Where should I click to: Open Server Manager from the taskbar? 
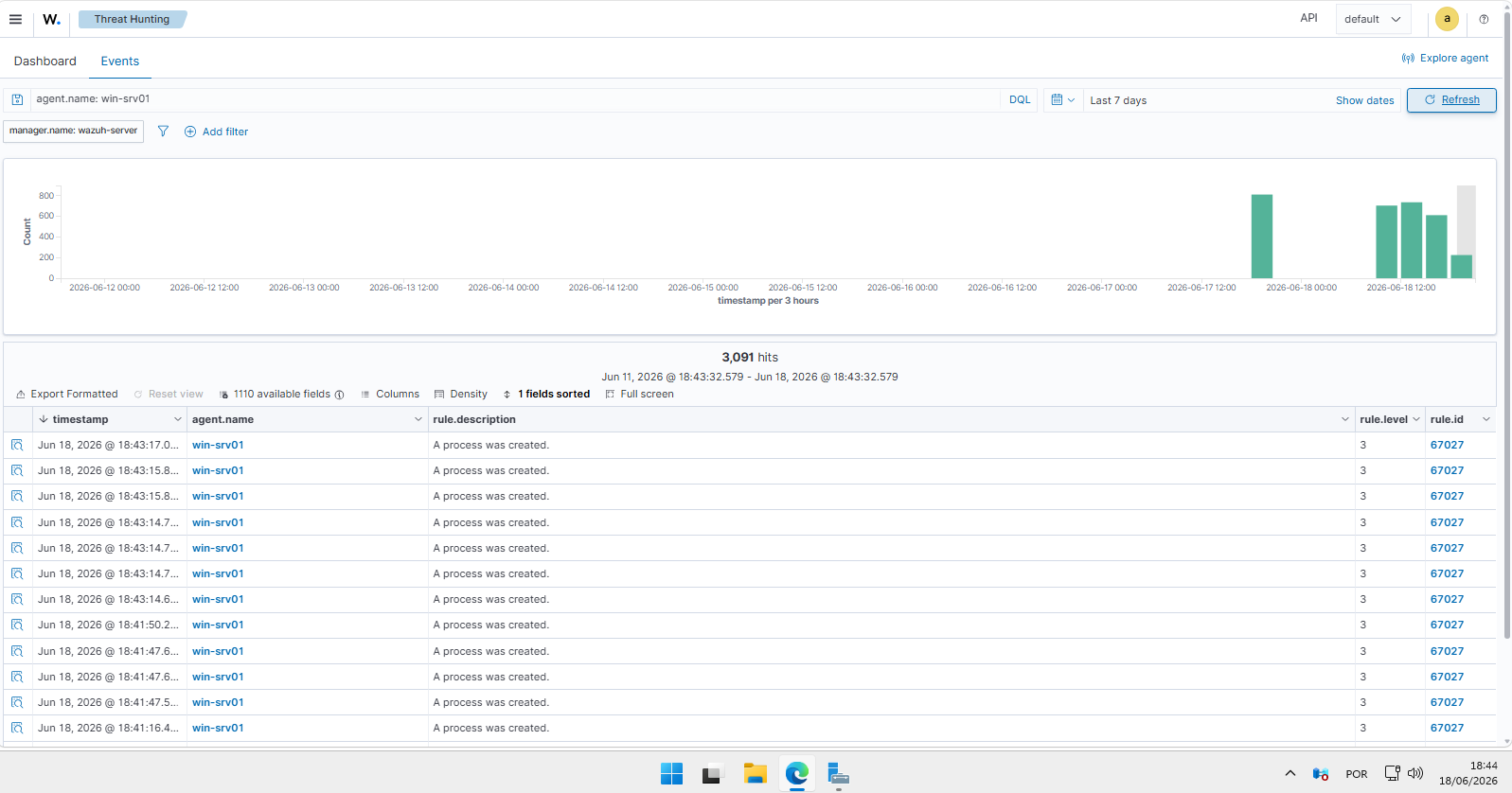[x=838, y=774]
